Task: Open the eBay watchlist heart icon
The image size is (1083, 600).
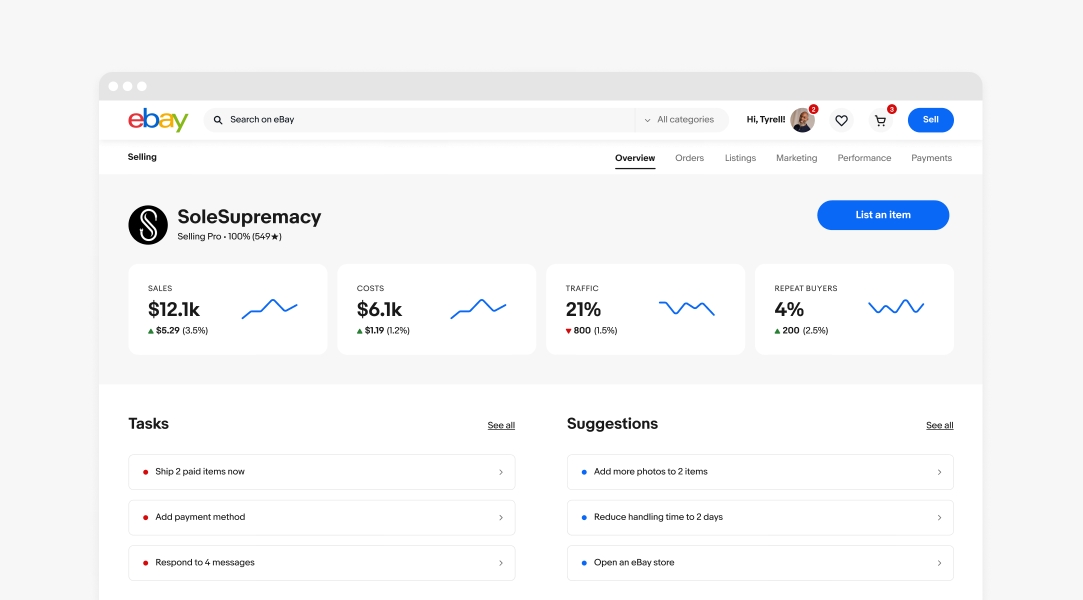Action: coord(841,120)
